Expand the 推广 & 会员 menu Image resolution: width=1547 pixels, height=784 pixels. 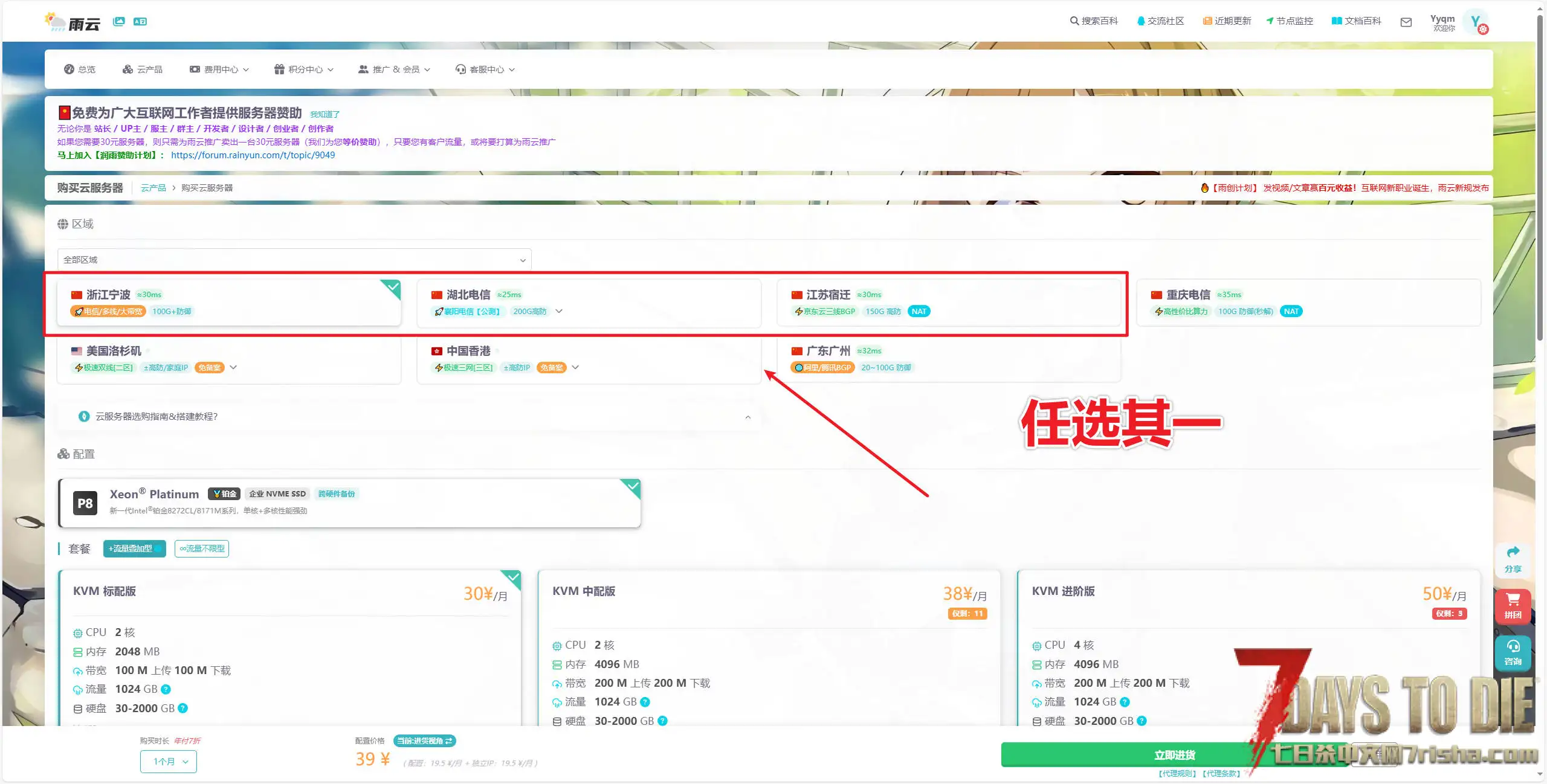tap(394, 69)
